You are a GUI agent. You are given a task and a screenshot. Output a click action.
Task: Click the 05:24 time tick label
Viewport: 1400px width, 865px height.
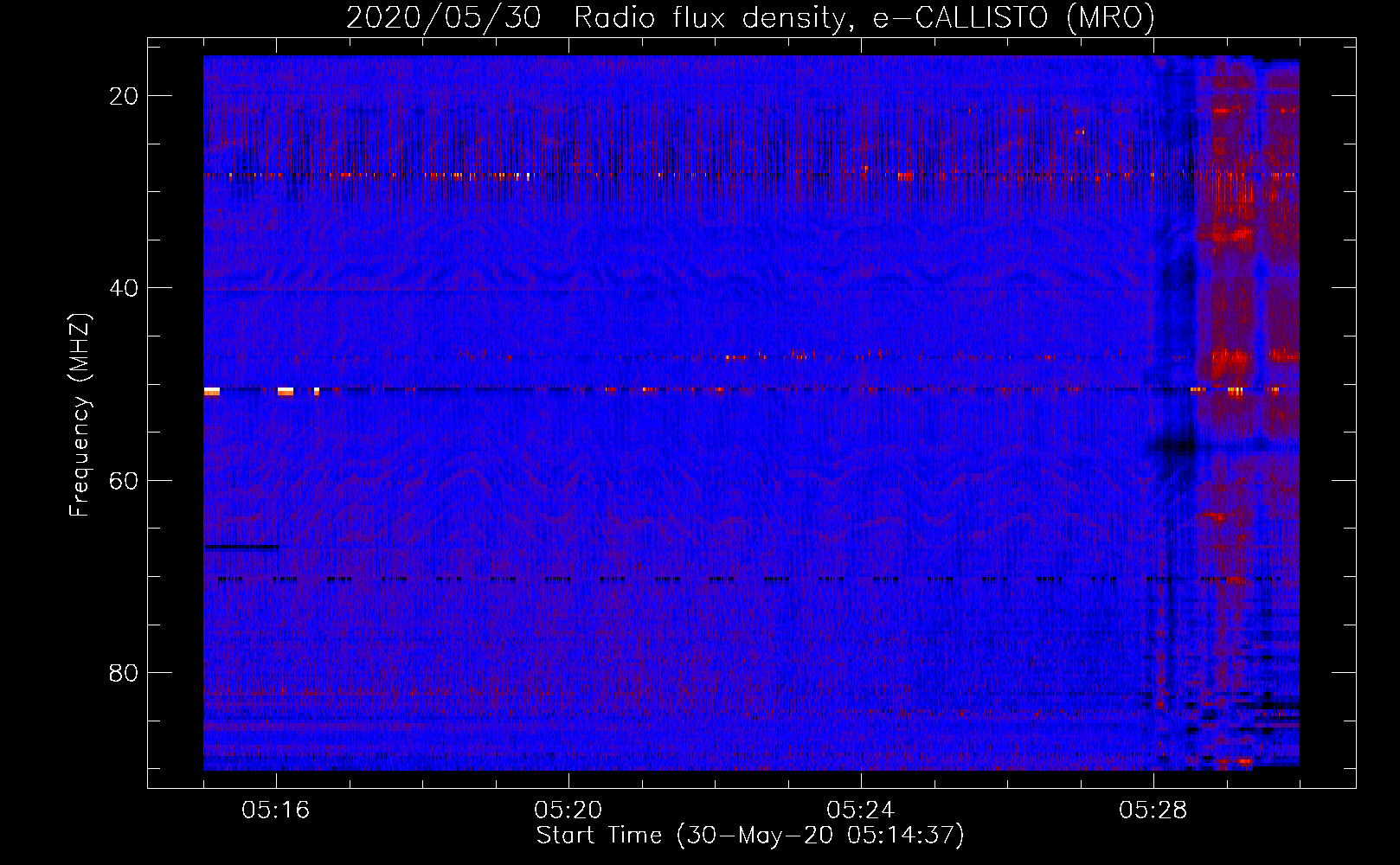click(x=861, y=811)
